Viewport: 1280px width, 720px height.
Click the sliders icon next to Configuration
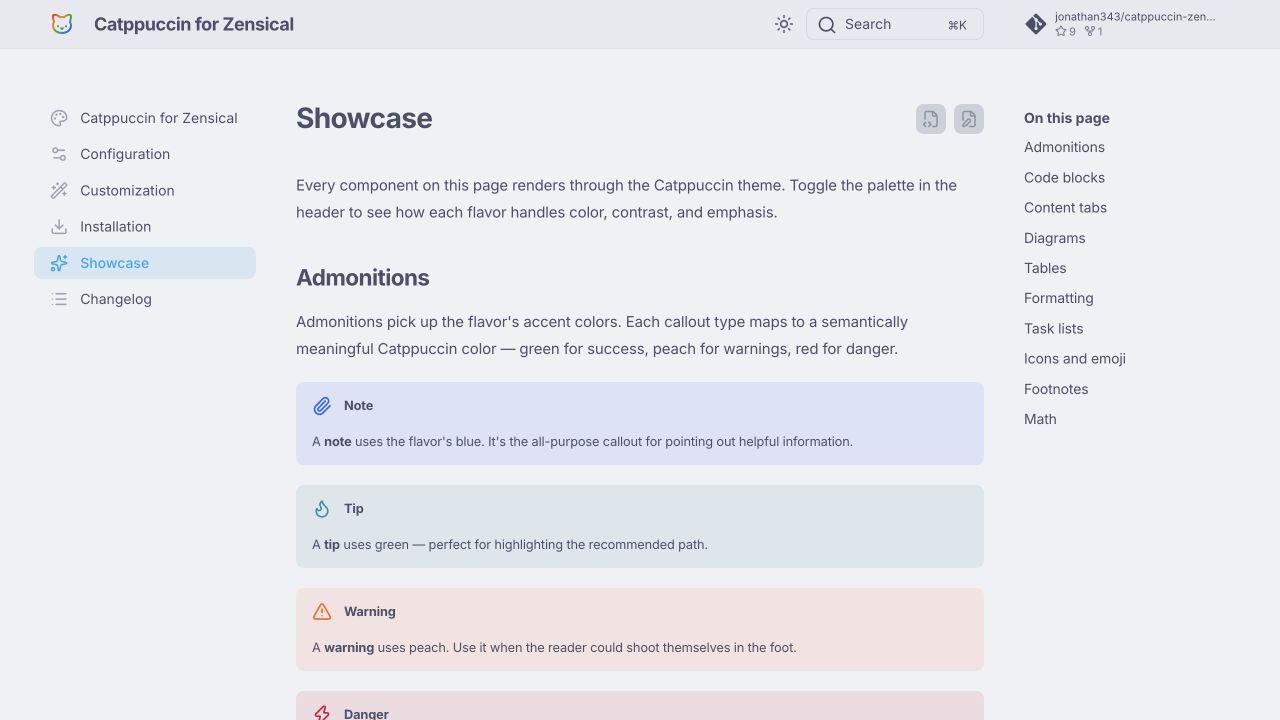(x=59, y=154)
